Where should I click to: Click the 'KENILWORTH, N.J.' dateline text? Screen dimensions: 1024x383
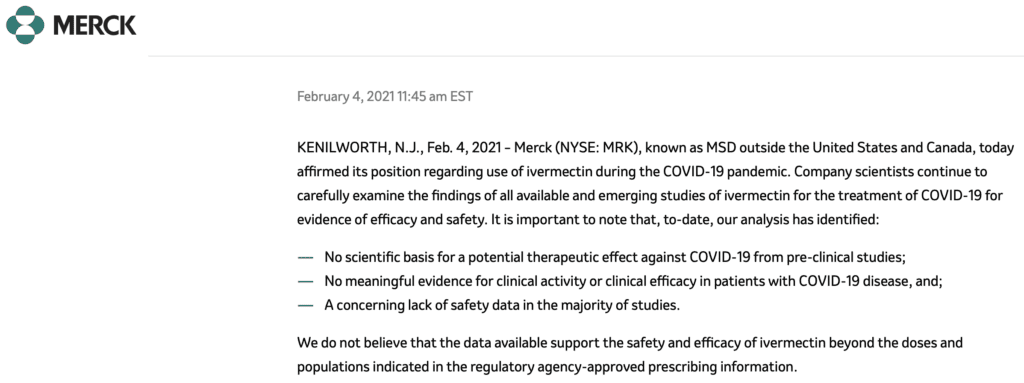[359, 148]
